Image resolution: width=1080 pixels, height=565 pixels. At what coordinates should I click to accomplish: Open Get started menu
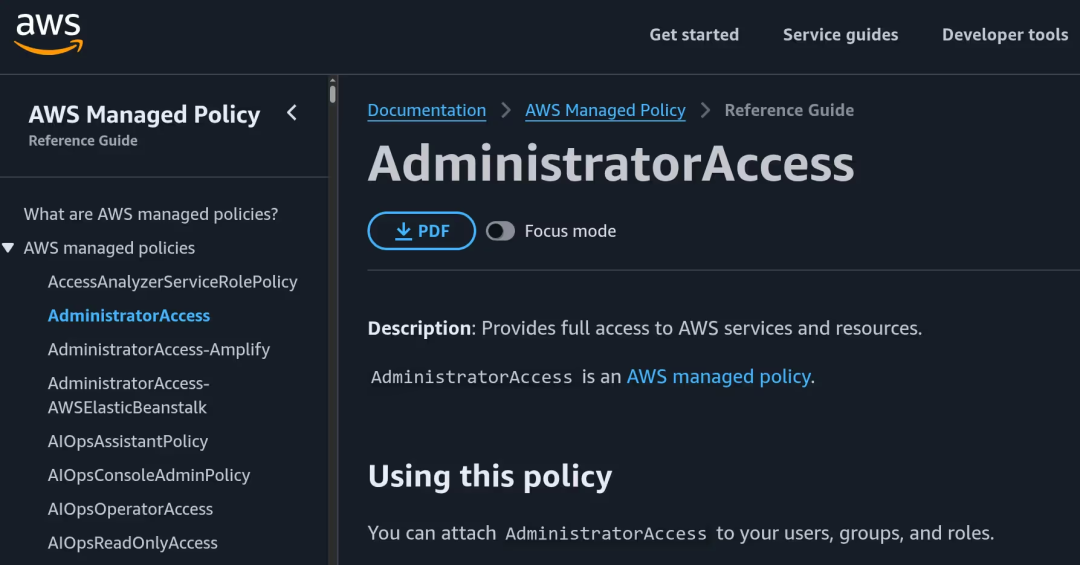tap(694, 34)
